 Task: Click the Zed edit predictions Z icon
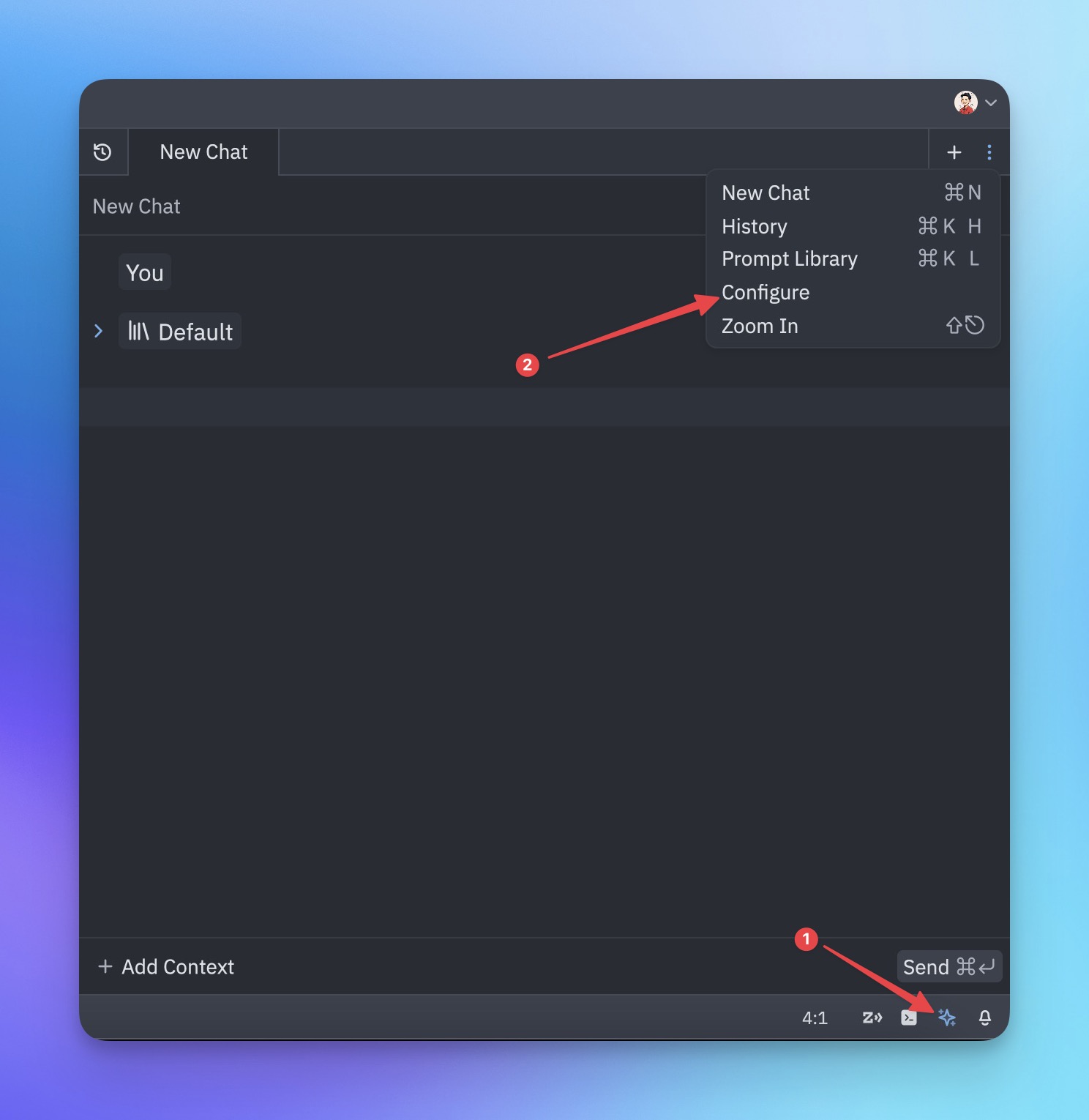(x=871, y=1018)
